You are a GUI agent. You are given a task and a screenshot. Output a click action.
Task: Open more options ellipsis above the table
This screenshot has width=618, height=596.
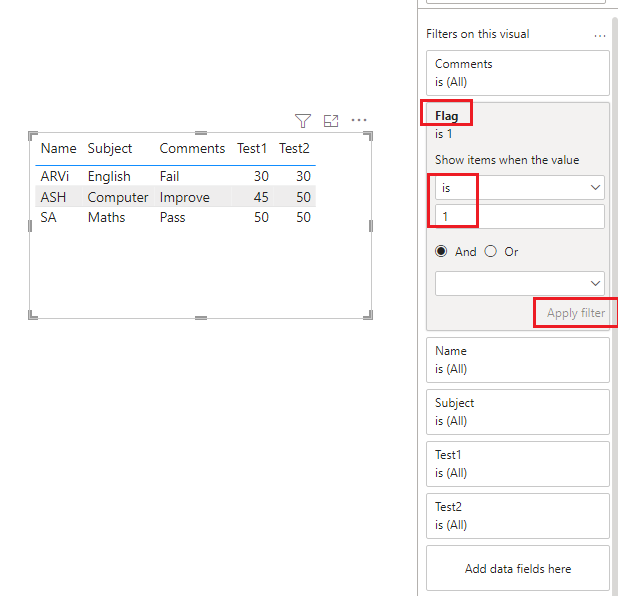click(359, 120)
